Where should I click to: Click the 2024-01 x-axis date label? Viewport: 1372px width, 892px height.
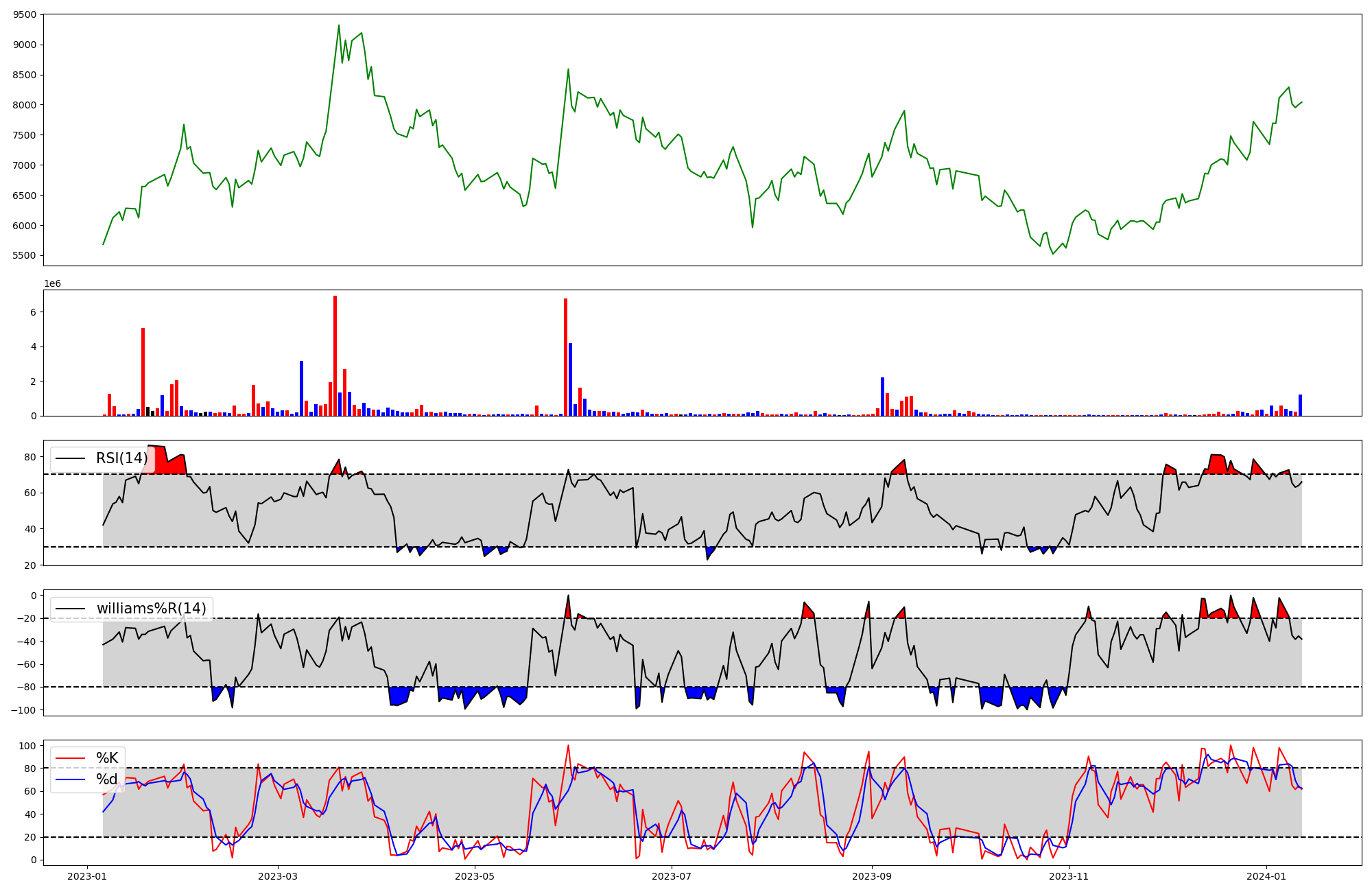(x=1266, y=876)
